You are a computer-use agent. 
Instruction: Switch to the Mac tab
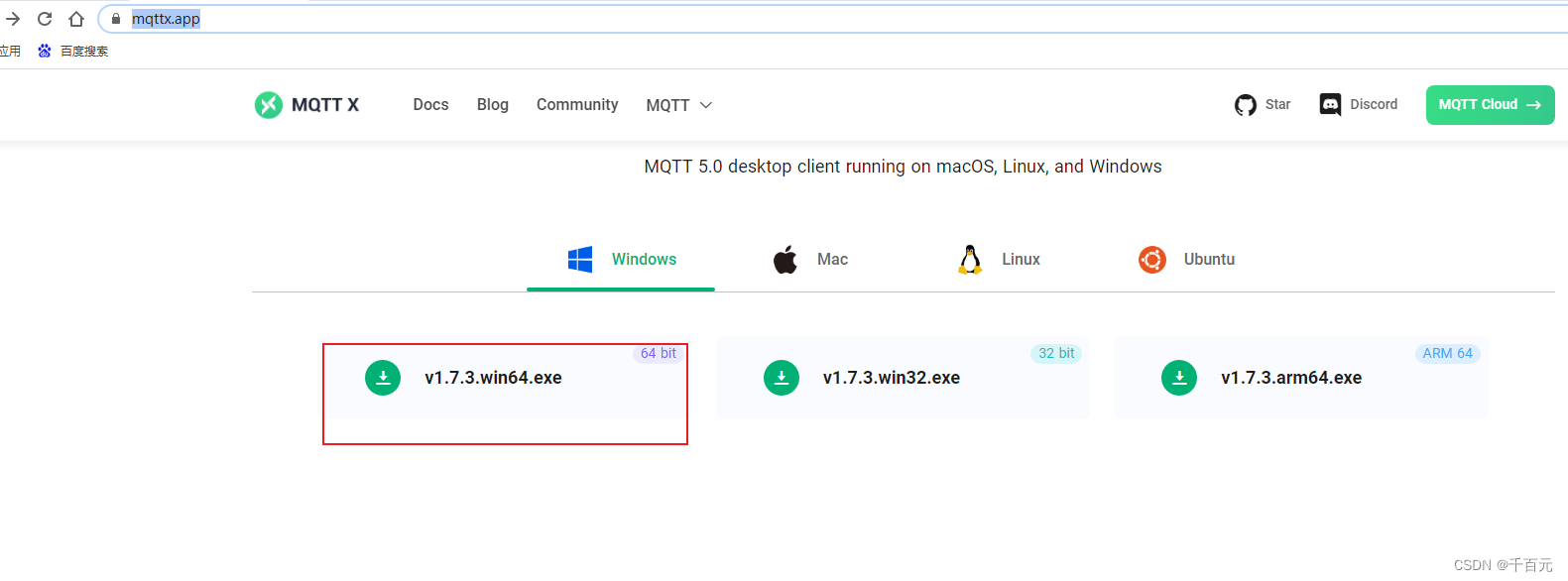[x=810, y=260]
